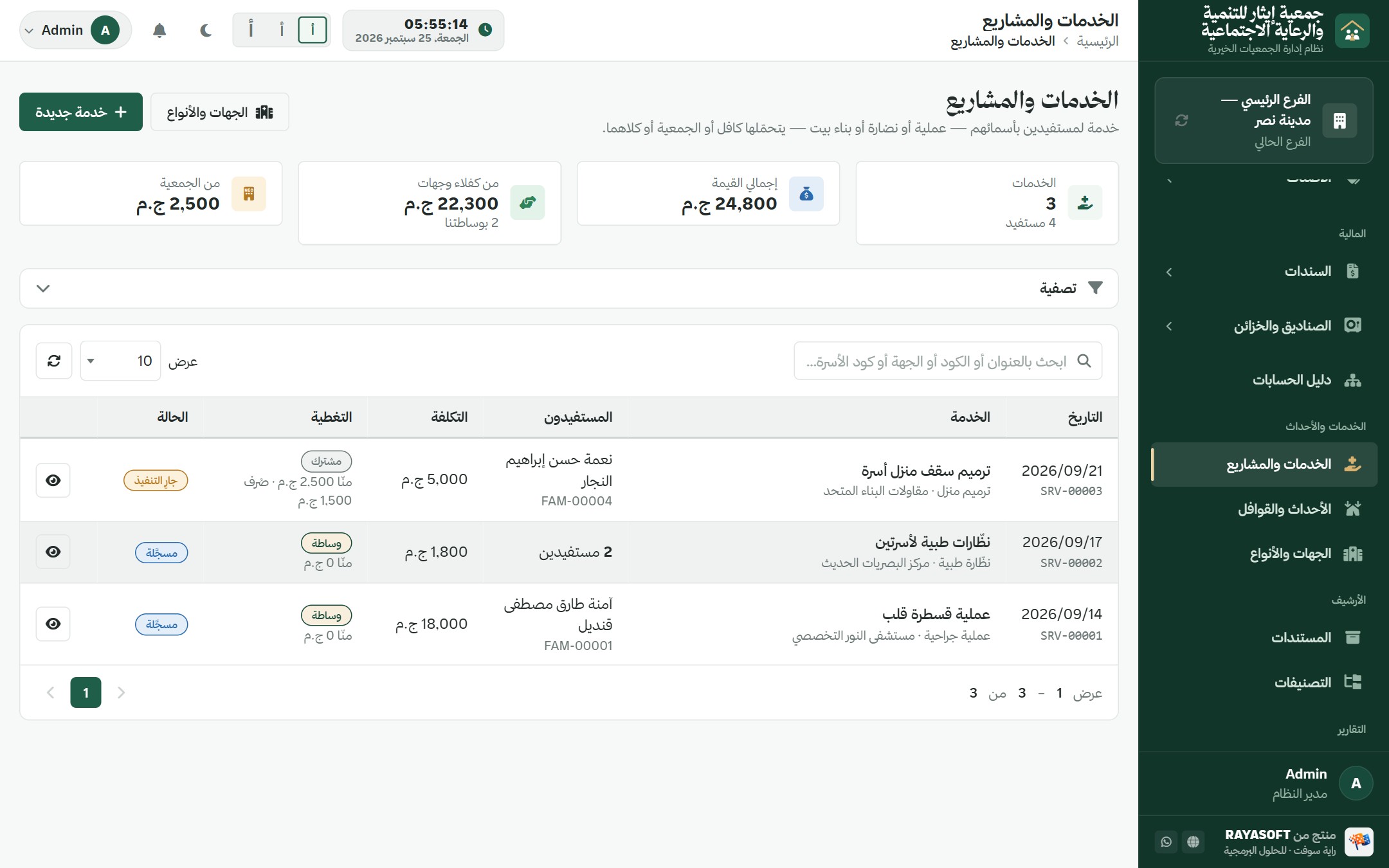Open المستندات archive in sidebar
The image size is (1389, 868).
1264,638
